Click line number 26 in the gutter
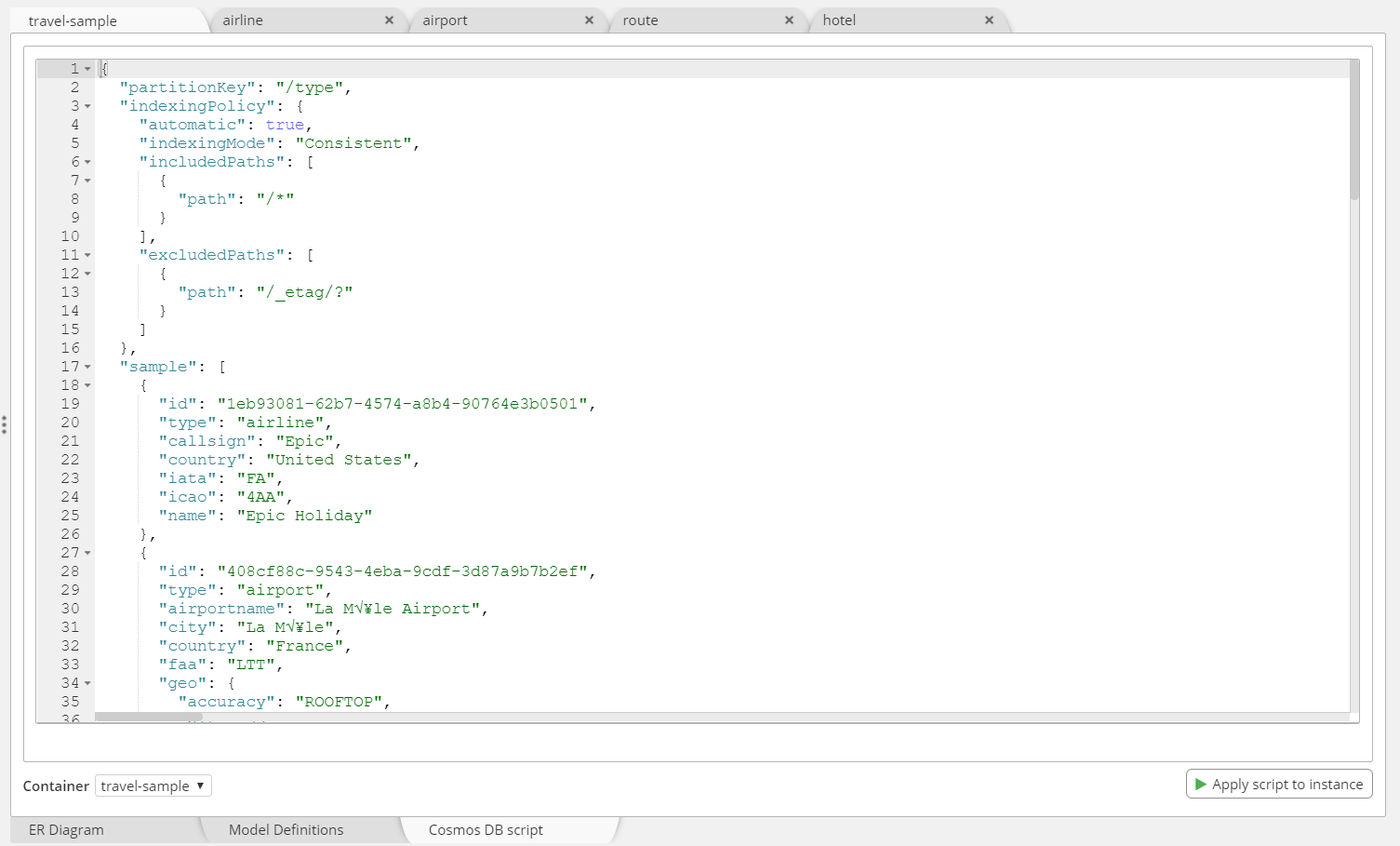This screenshot has width=1400, height=846. pos(70,534)
